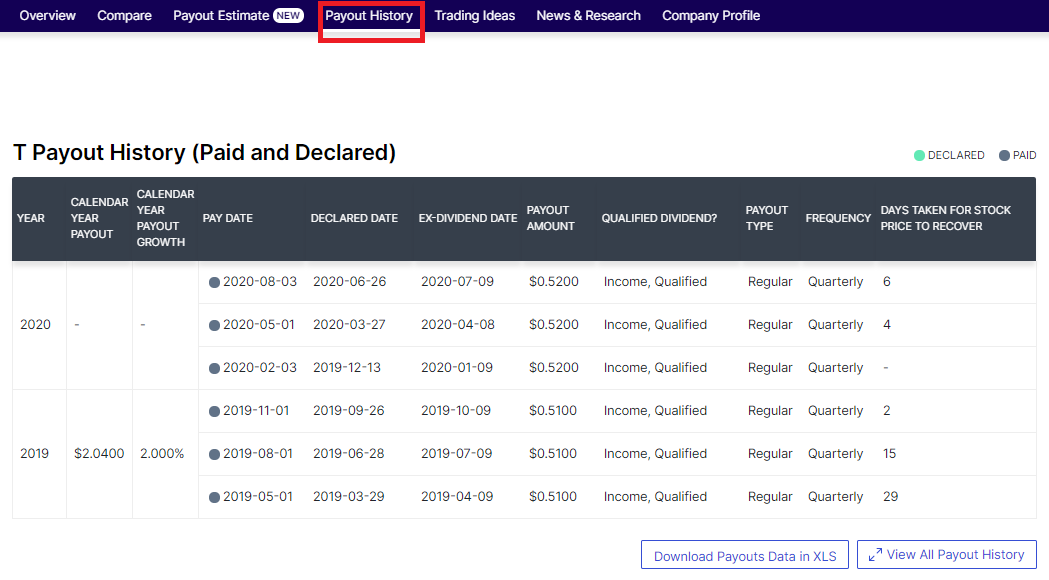
Task: Click pay date 2020-05-01
Action: point(258,324)
